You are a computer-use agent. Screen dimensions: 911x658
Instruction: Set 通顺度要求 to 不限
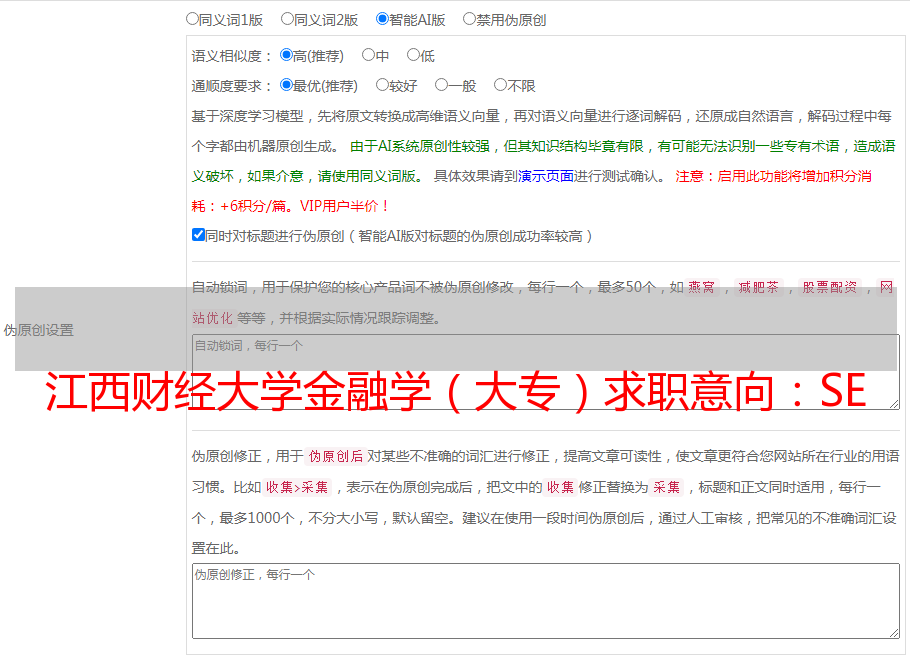point(500,85)
